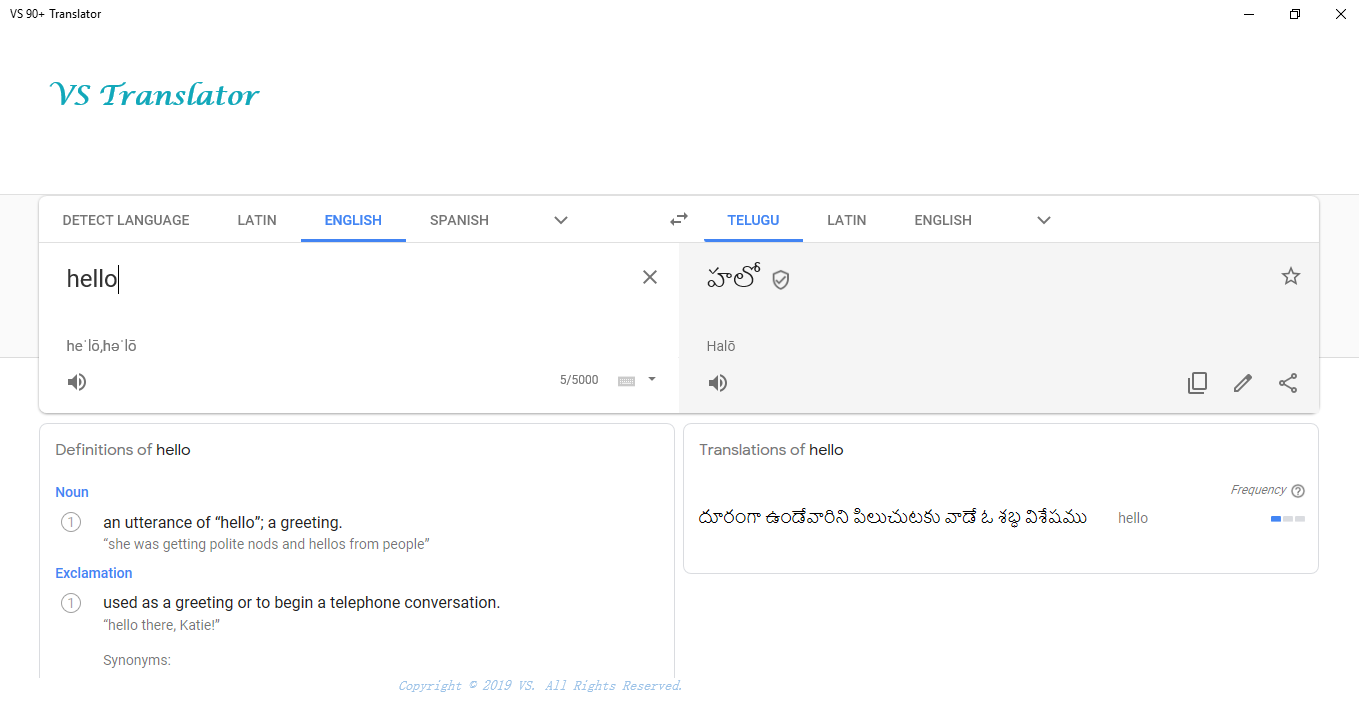Restore down the application window
Image resolution: width=1361 pixels, height=714 pixels.
[x=1295, y=14]
